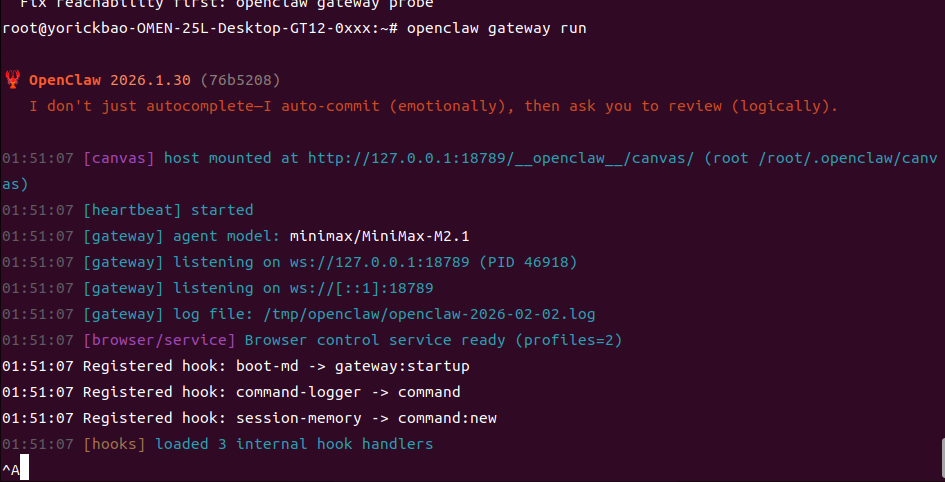Click the minimax/MiniMax-M2.1 model name
Image resolution: width=945 pixels, height=482 pixels.
pyautogui.click(x=379, y=236)
